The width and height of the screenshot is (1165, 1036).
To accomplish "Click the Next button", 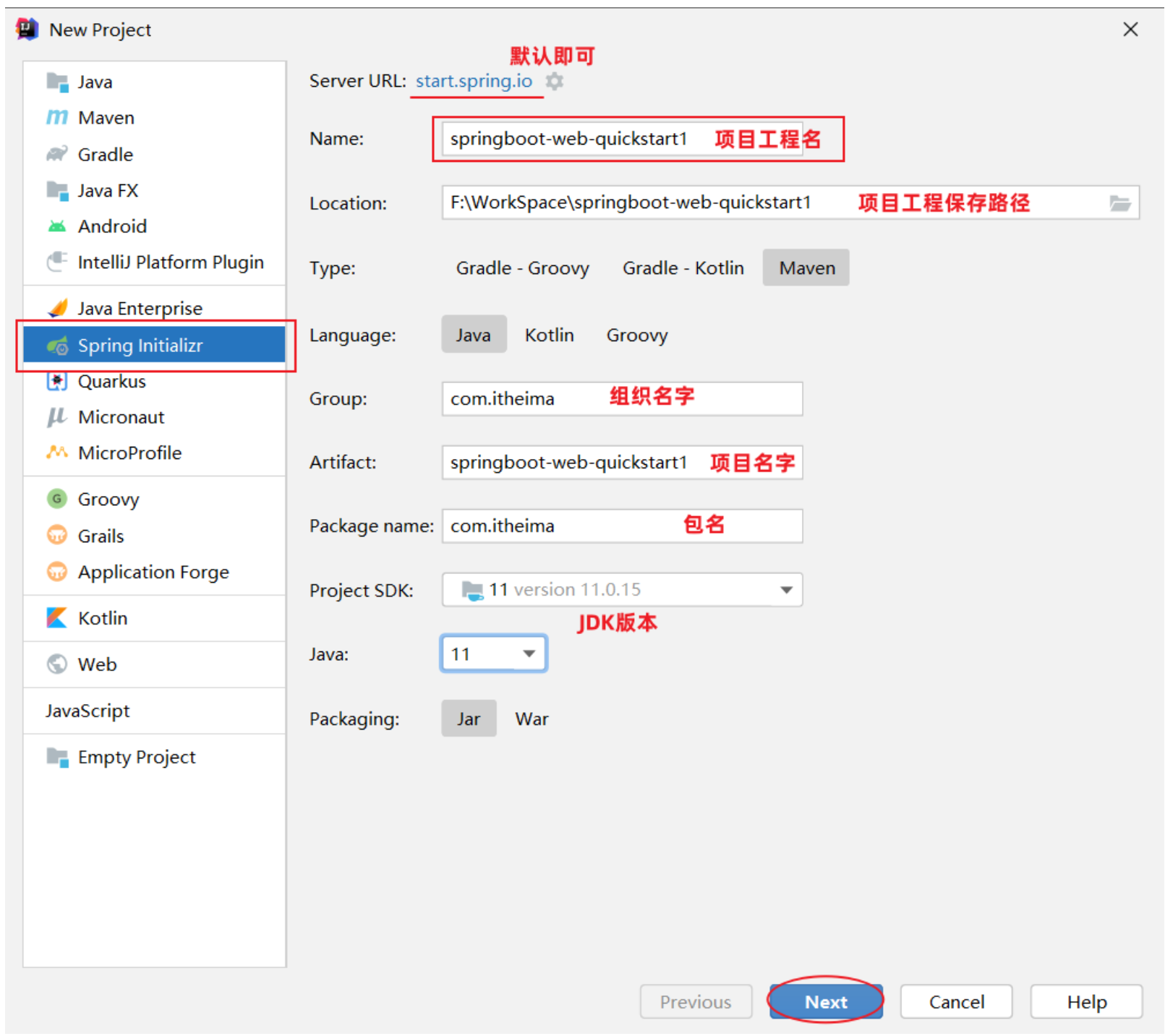I will click(x=826, y=1002).
